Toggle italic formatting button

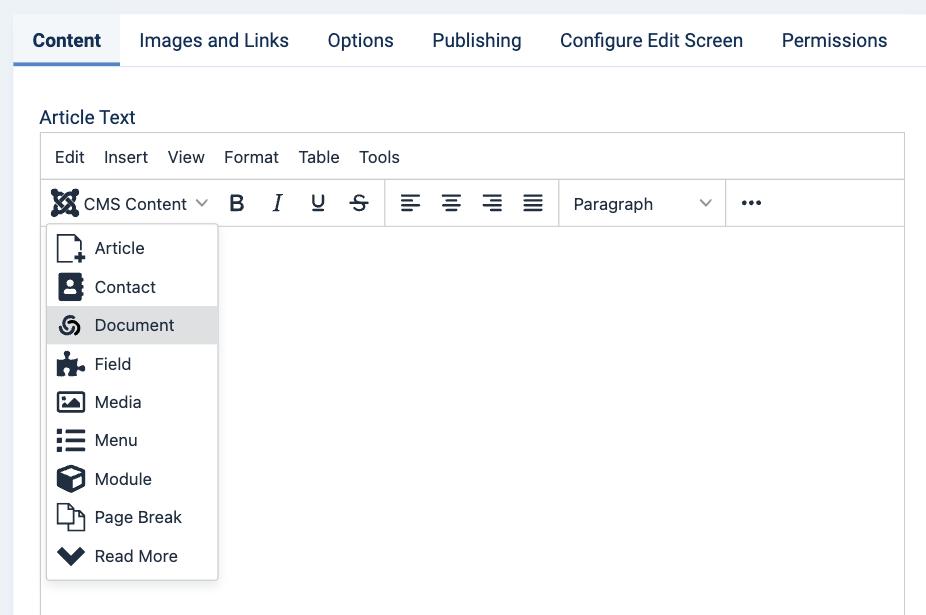coord(278,203)
